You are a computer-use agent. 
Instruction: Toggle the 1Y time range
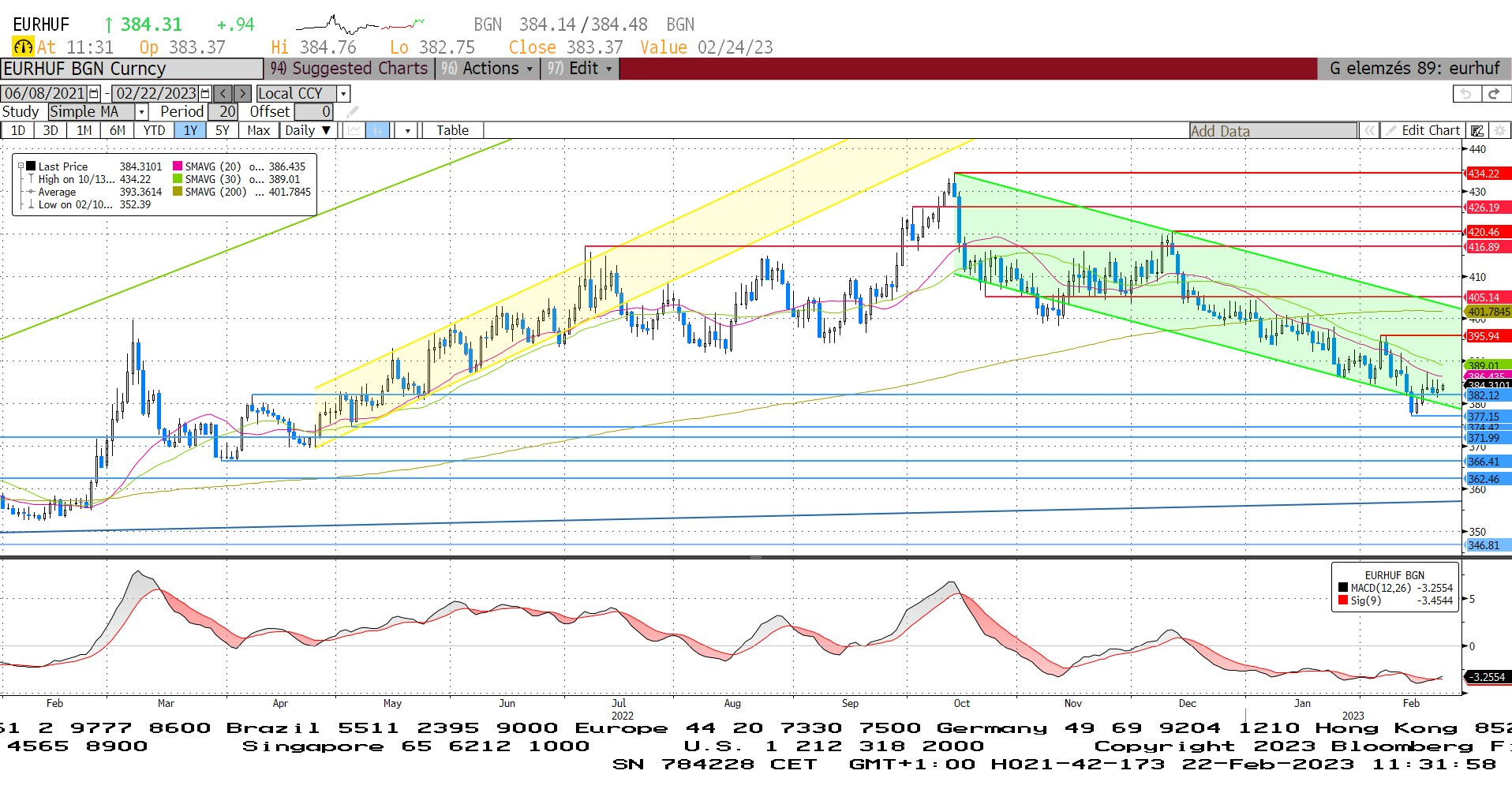190,130
